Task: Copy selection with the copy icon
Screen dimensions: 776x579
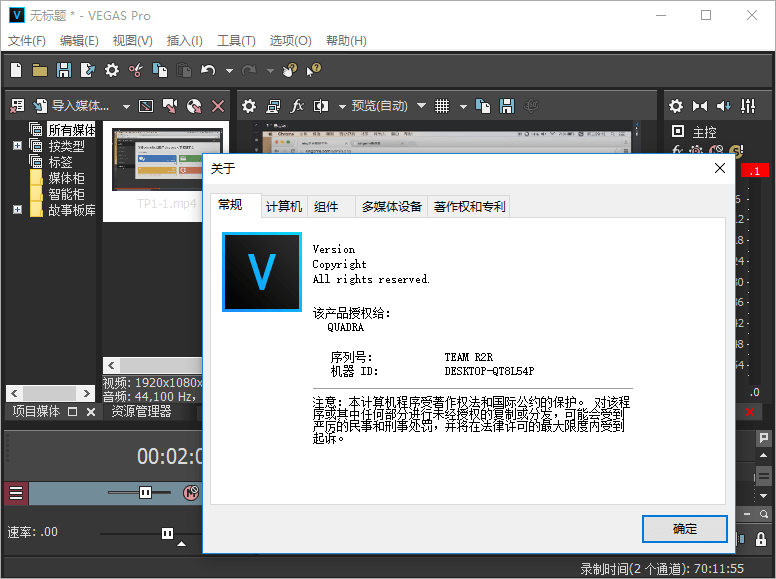Action: [160, 70]
